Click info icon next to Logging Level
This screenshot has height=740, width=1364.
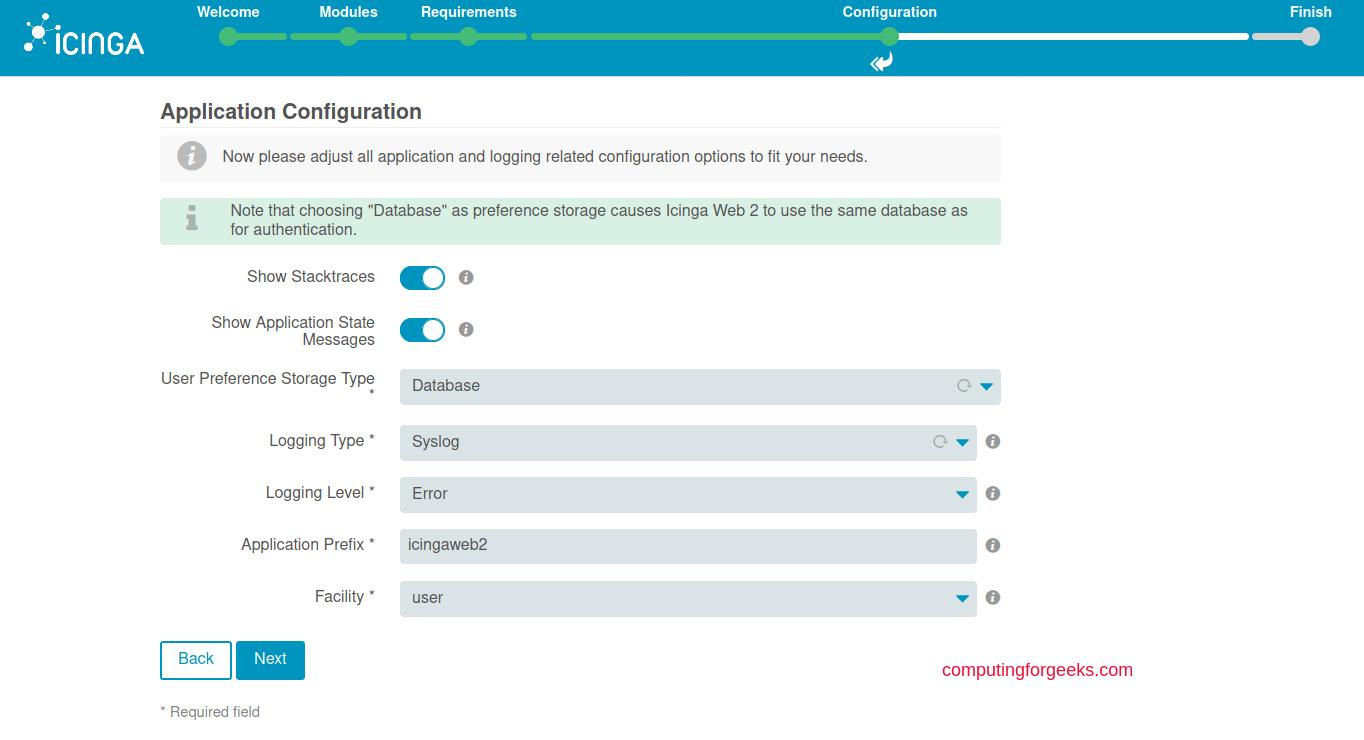[993, 494]
